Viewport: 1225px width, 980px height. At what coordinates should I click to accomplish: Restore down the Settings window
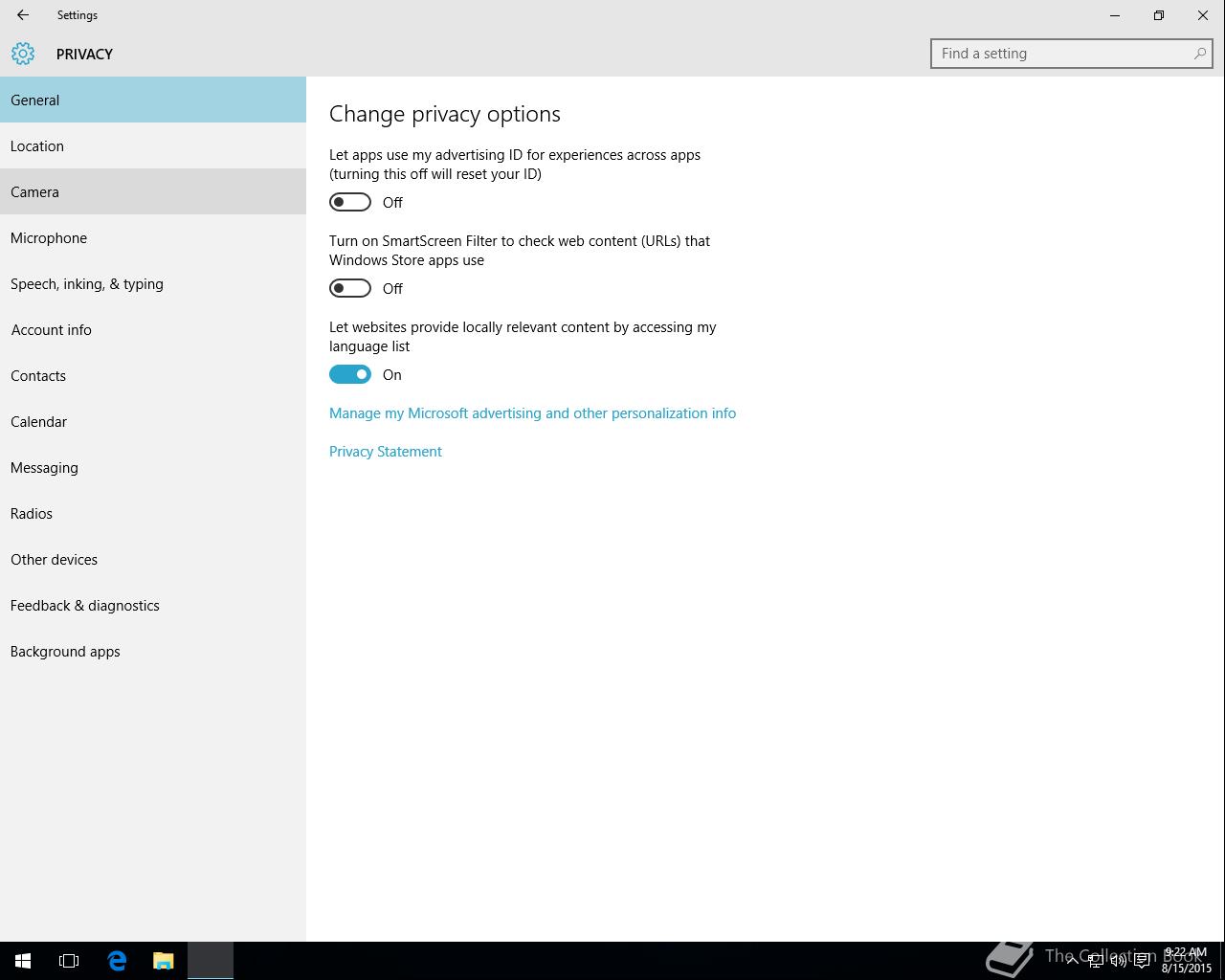tap(1159, 15)
